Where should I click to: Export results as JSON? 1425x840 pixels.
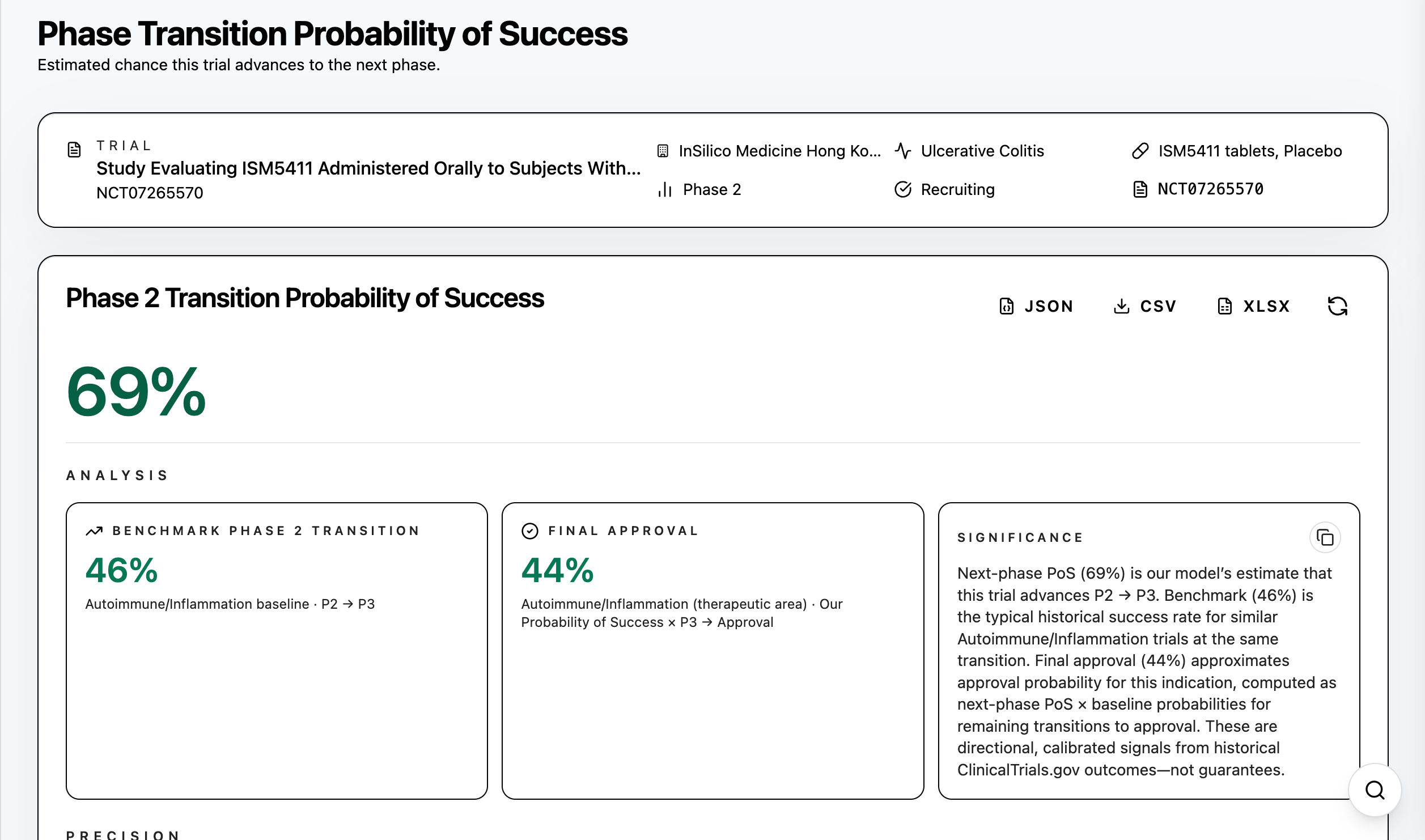[x=1036, y=306]
